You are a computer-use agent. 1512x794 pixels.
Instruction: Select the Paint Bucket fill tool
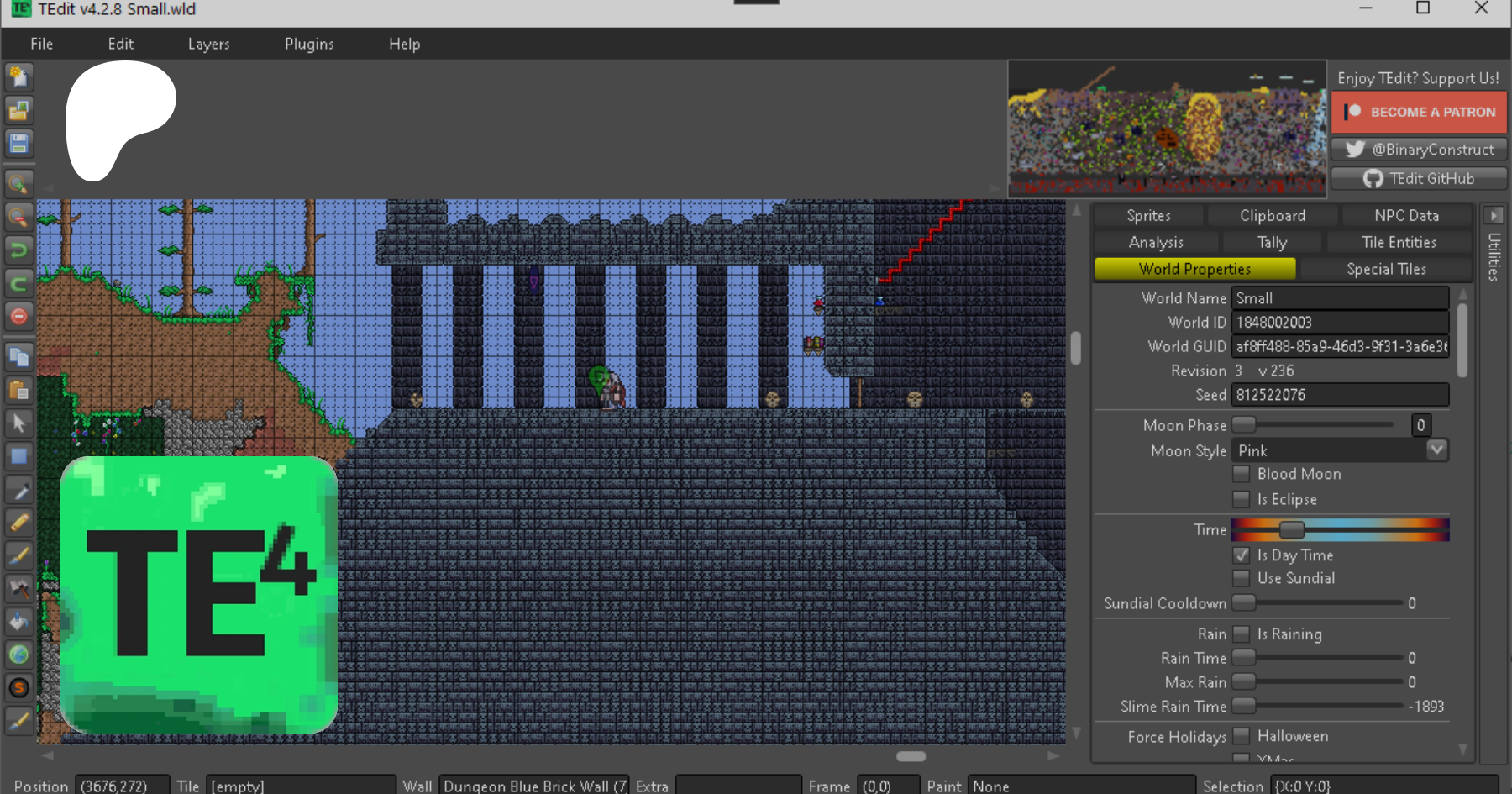coord(18,622)
